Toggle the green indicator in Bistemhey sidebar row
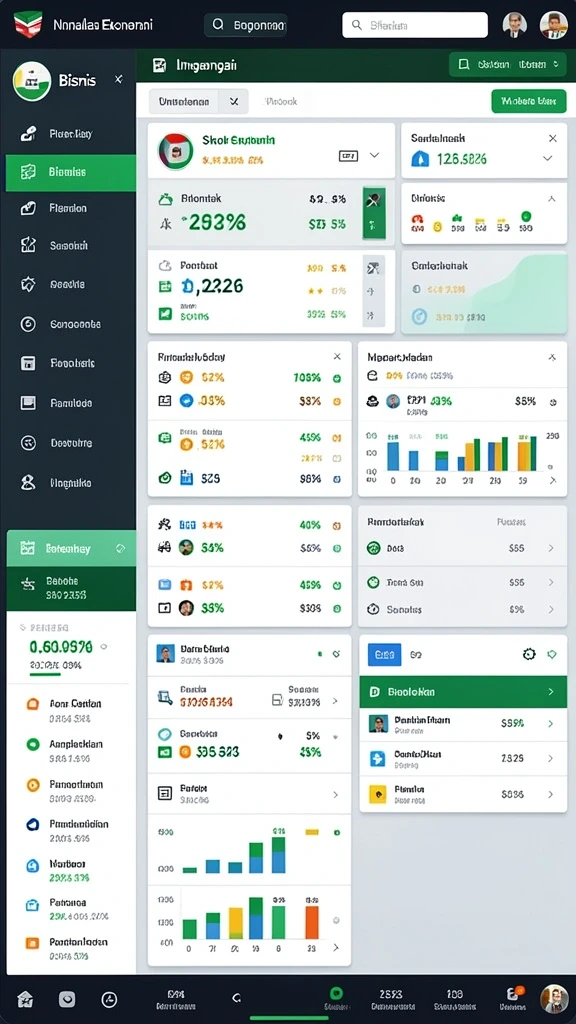 pyautogui.click(x=120, y=549)
